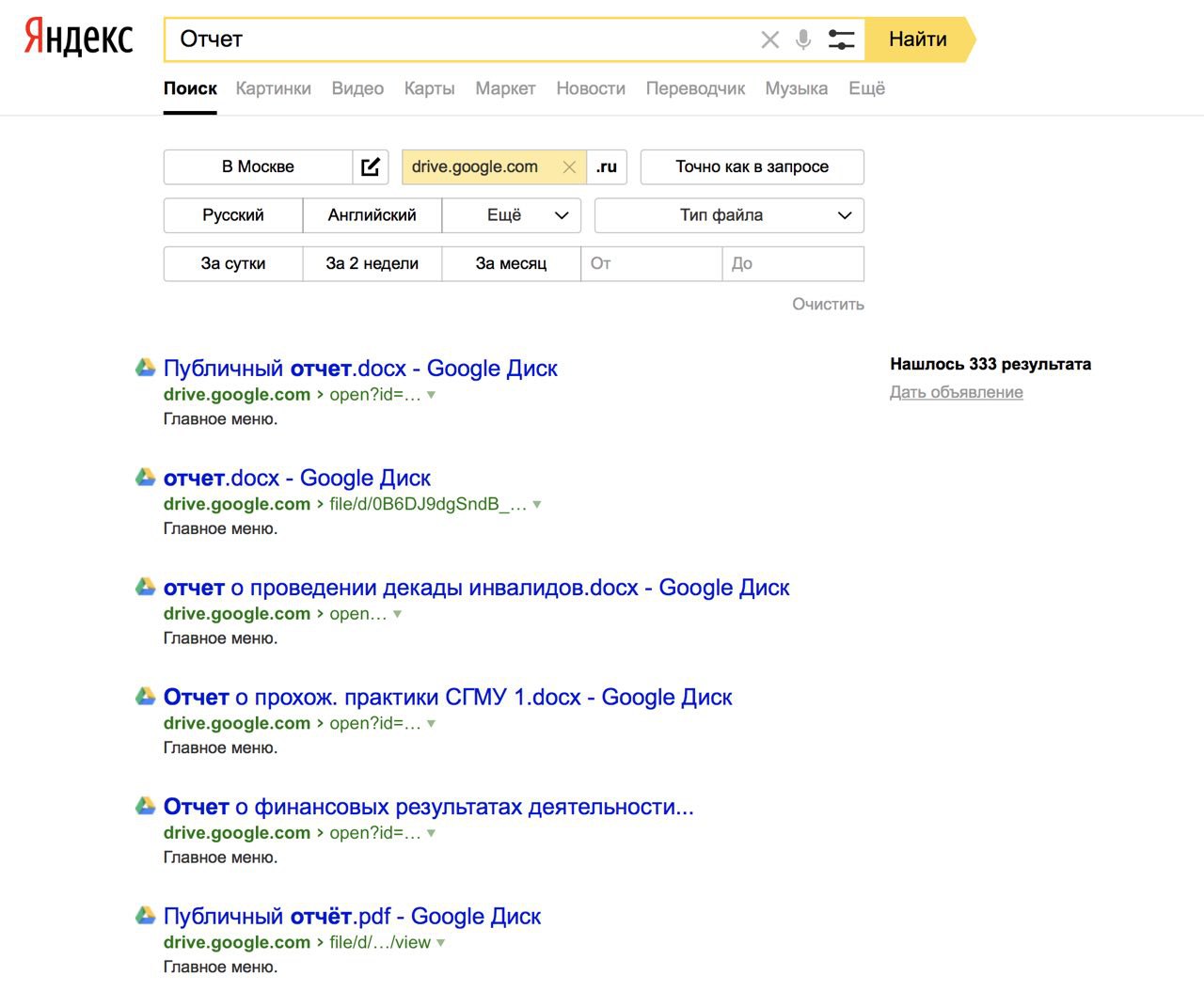
Task: Click Drive icon beside Отчет о финансовых результатах
Action: [x=146, y=806]
